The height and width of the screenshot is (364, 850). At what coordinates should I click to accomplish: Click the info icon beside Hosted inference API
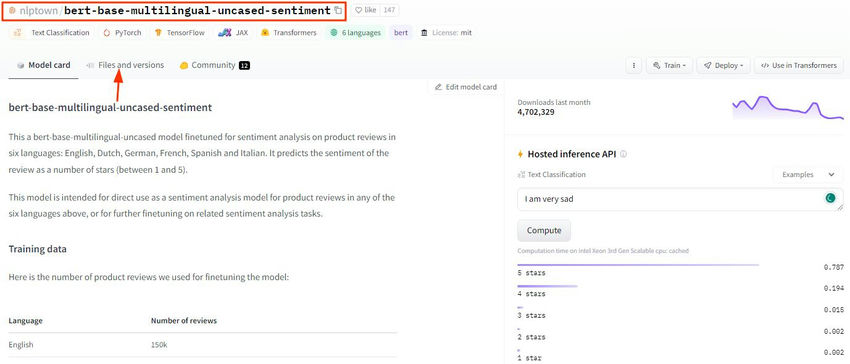click(x=623, y=154)
